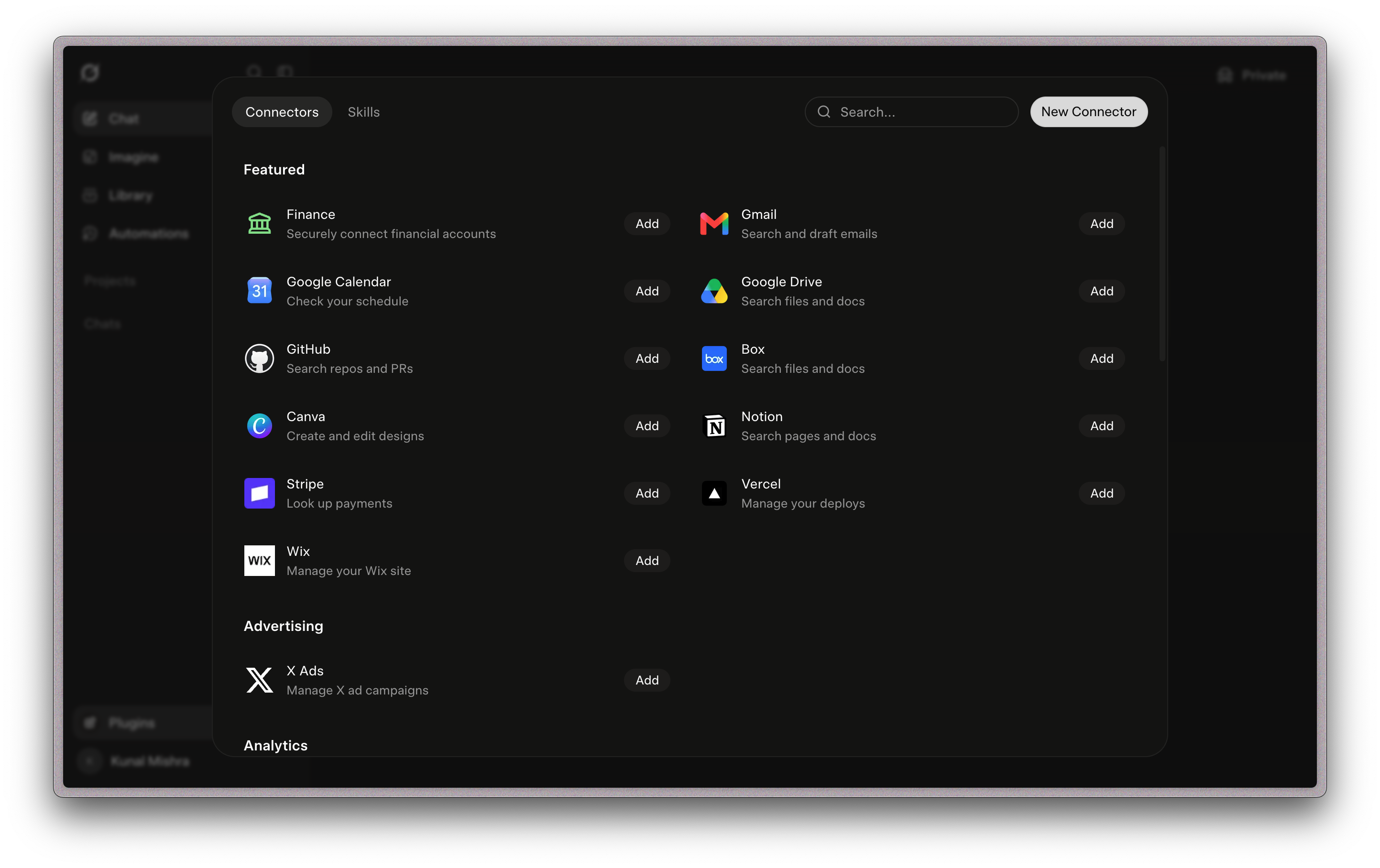Click the Advertising section heading

tap(283, 626)
